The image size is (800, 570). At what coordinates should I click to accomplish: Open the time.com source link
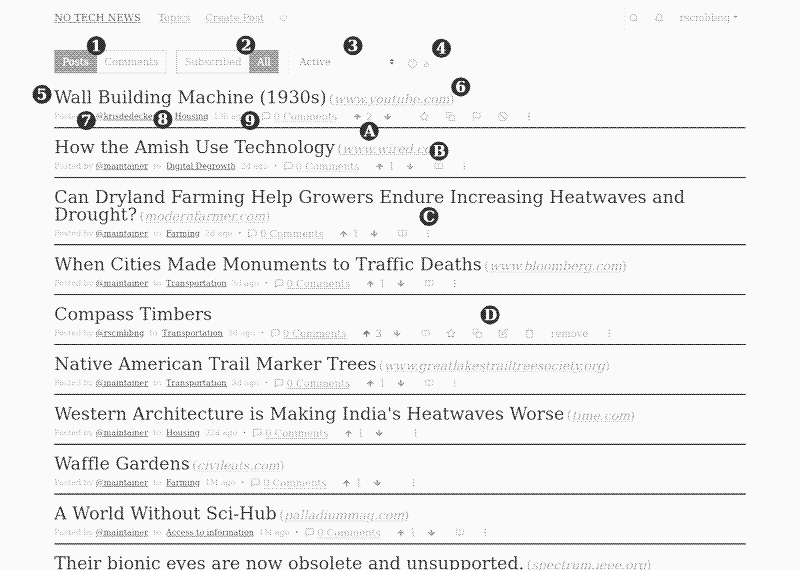tap(601, 416)
